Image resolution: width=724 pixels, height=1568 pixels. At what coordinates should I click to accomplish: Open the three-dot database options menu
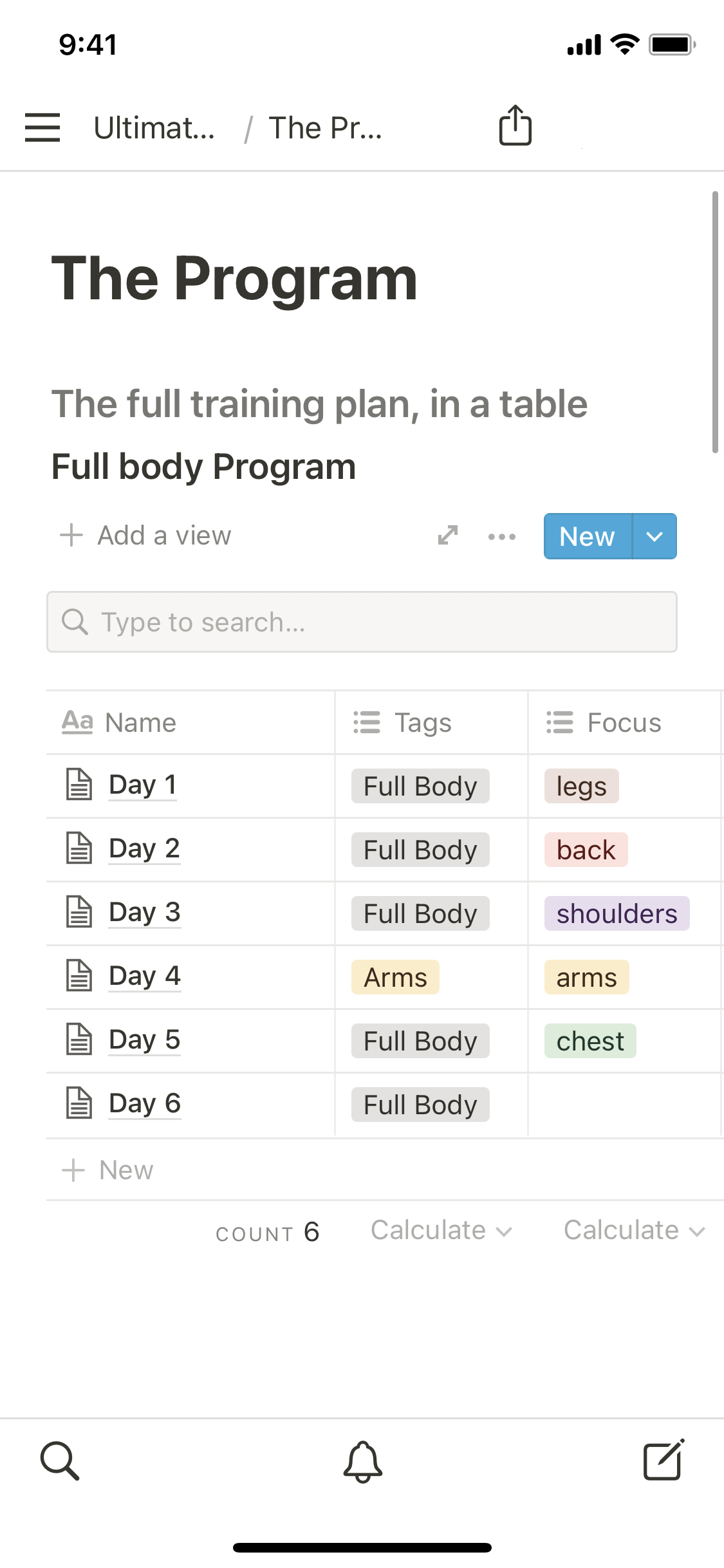click(x=502, y=536)
